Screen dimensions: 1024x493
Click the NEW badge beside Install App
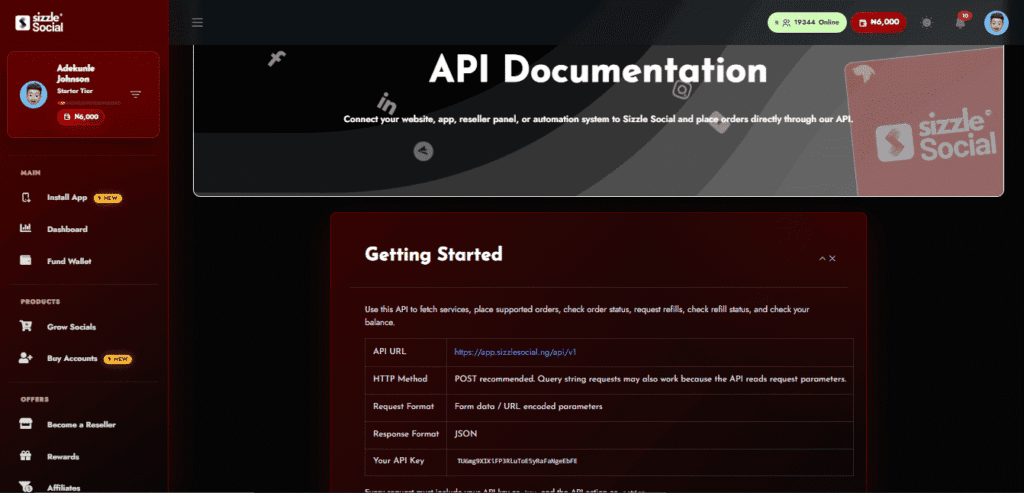tap(108, 197)
